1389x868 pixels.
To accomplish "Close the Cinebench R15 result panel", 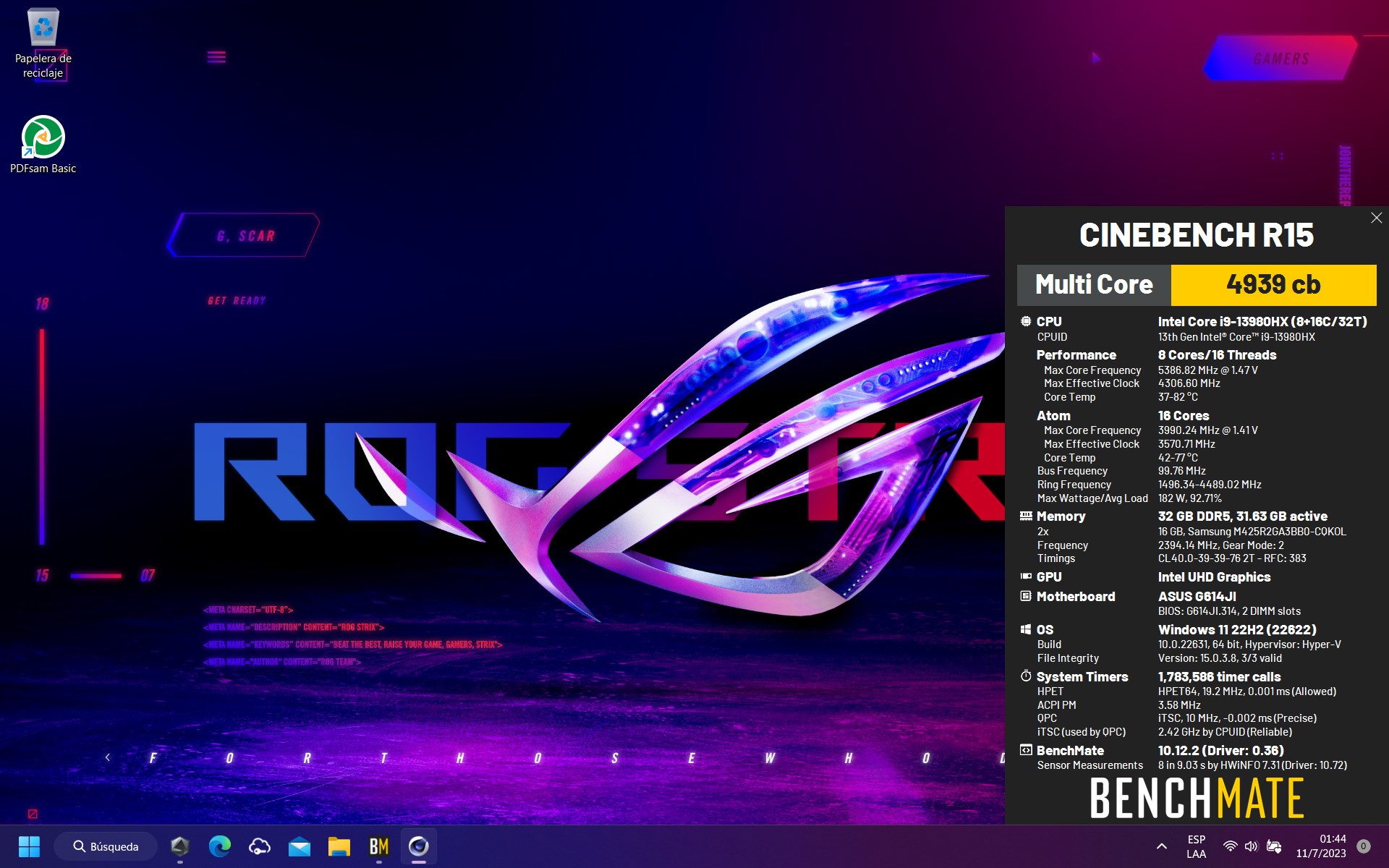I will [x=1376, y=218].
